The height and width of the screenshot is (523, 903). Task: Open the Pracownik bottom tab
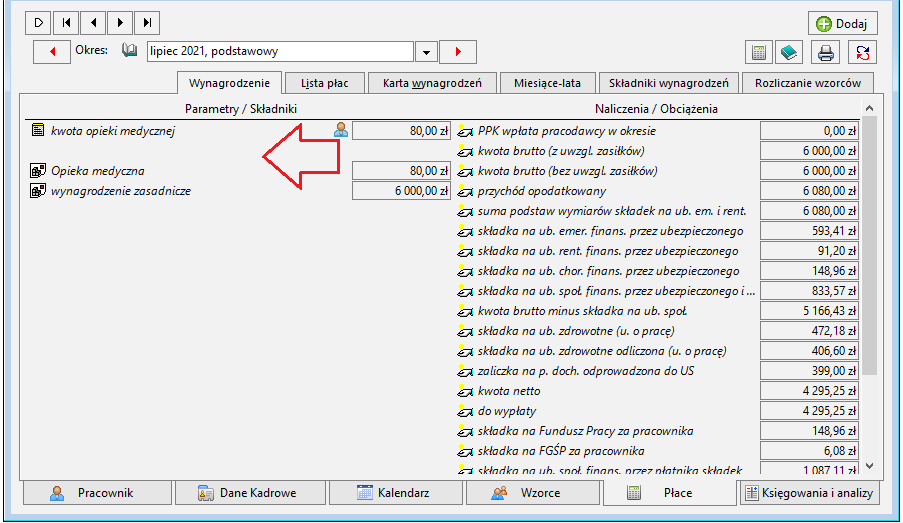coord(97,493)
